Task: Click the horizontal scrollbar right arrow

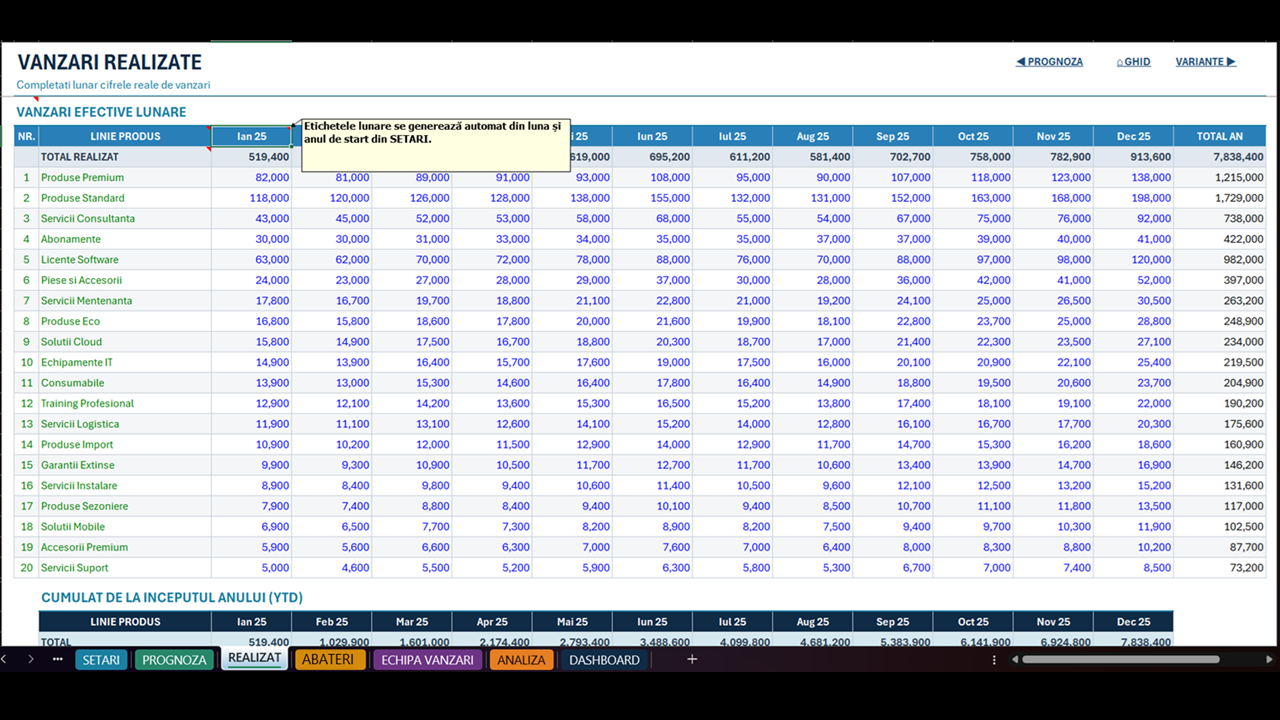Action: point(1270,660)
